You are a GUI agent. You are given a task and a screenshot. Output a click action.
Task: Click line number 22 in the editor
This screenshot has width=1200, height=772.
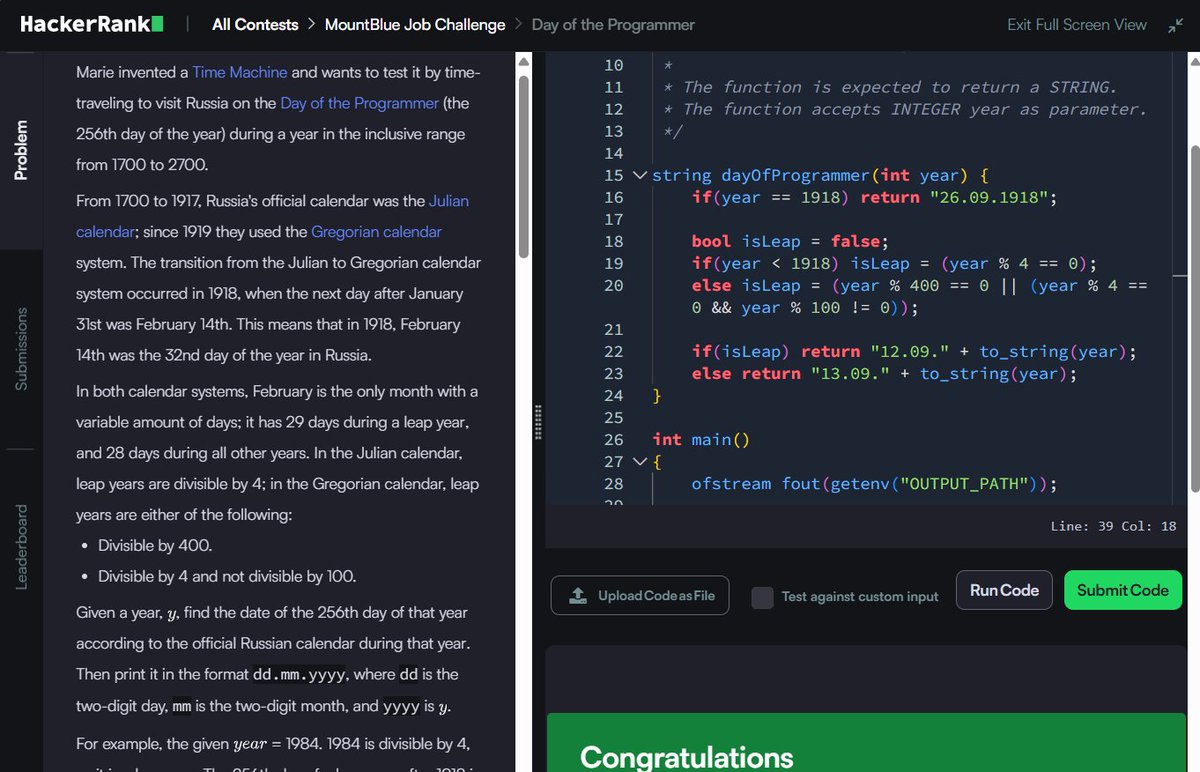[613, 351]
